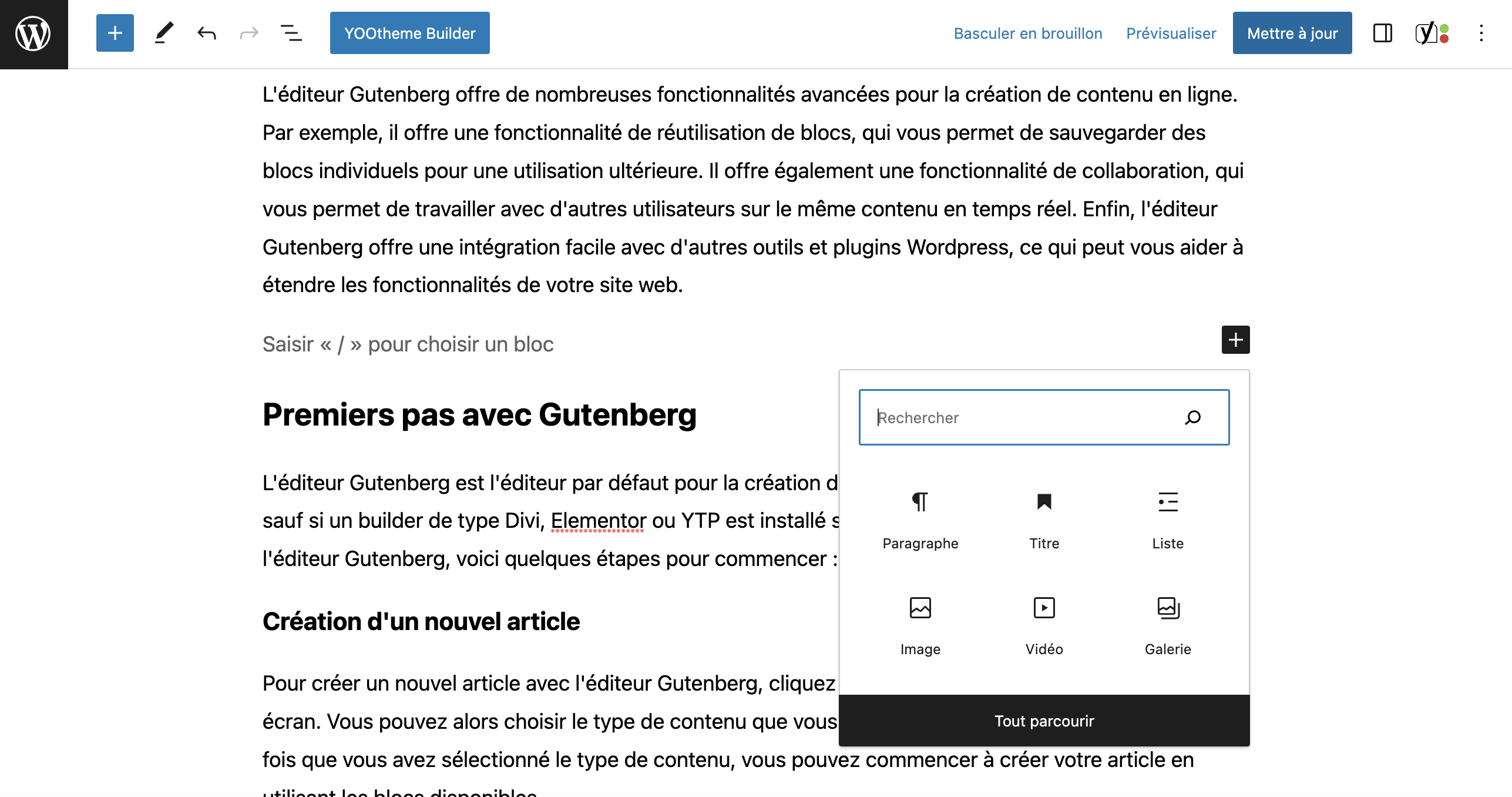This screenshot has height=797, width=1512.
Task: Insert a Galerie block
Action: click(x=1168, y=625)
